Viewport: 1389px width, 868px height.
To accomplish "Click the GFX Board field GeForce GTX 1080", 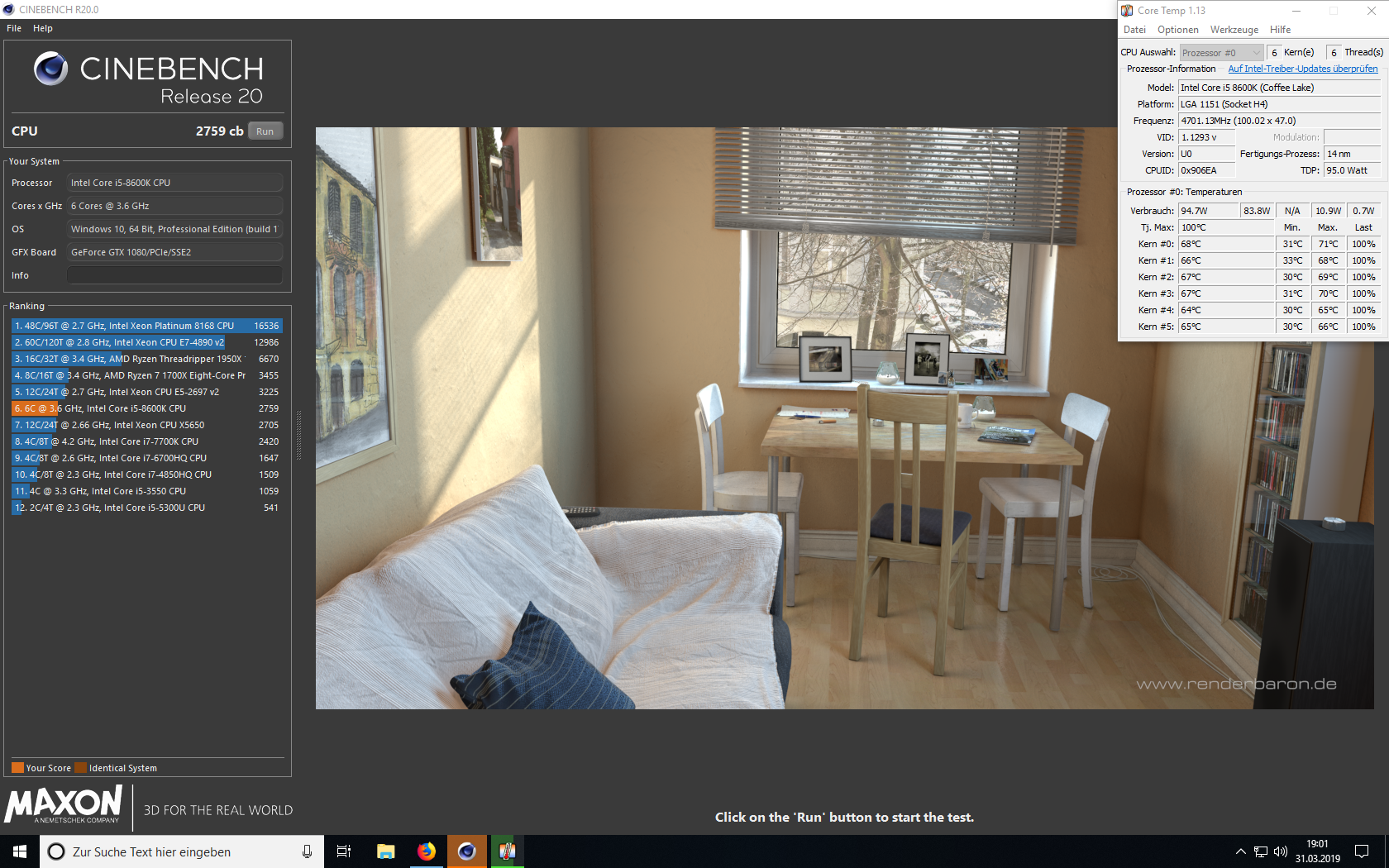I will coord(174,252).
